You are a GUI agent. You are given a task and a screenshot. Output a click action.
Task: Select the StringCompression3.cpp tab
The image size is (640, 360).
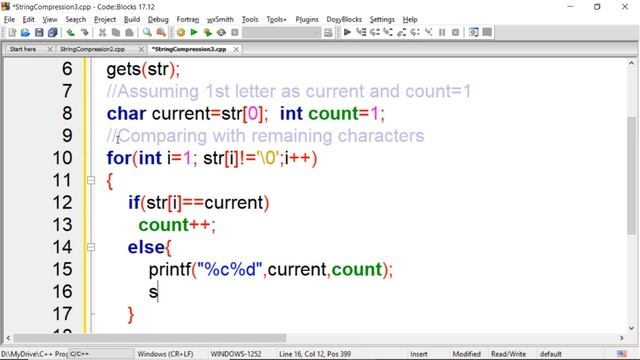(189, 49)
